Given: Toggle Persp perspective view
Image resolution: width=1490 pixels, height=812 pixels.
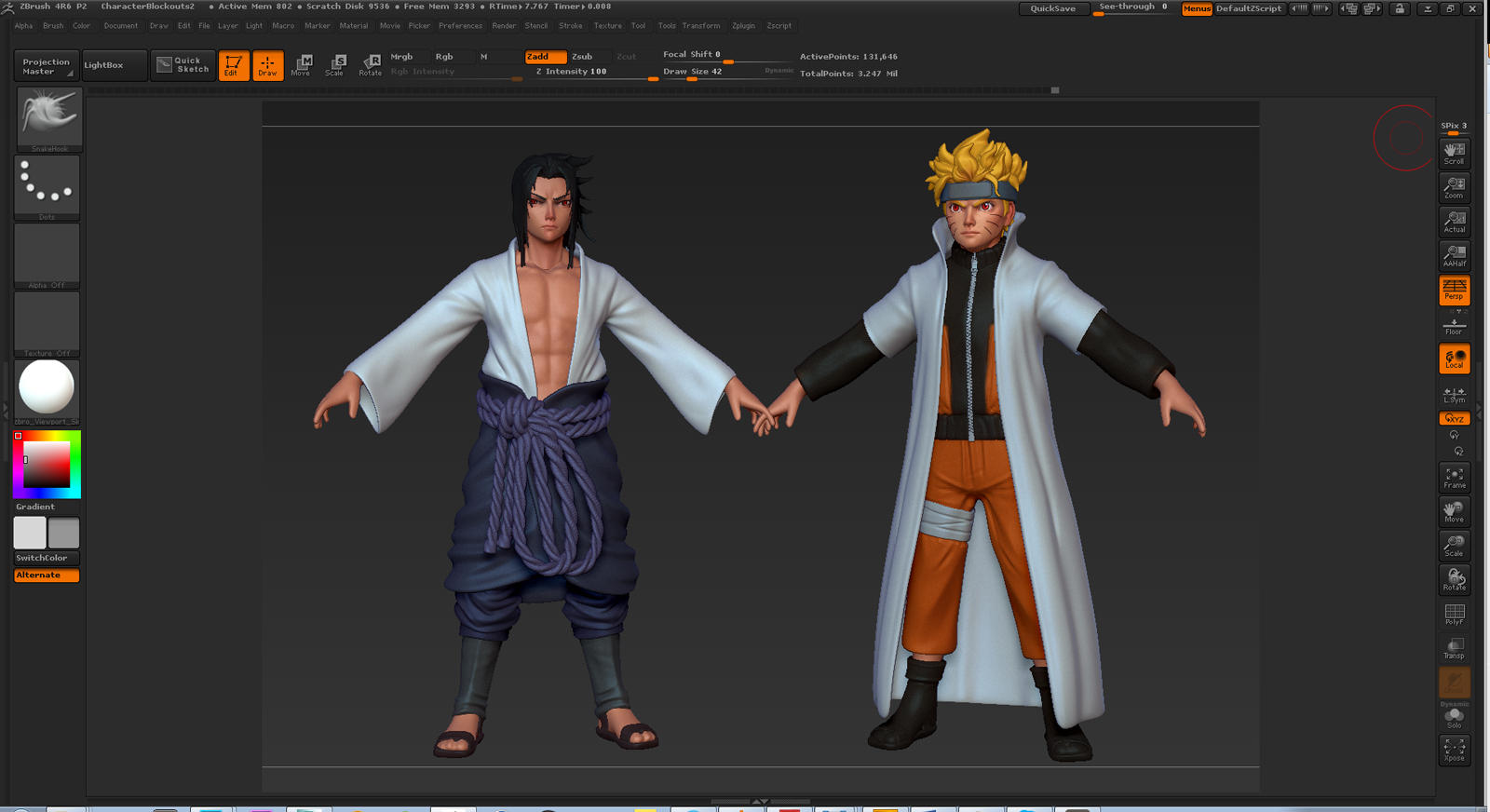Looking at the screenshot, I should (x=1454, y=290).
